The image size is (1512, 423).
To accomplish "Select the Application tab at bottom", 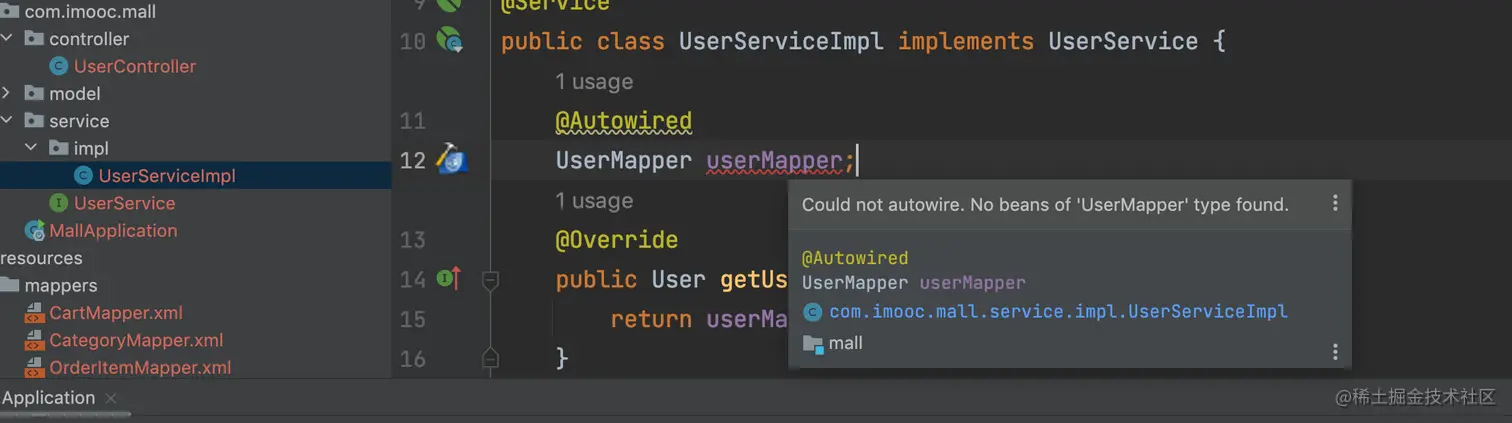I will coord(49,398).
